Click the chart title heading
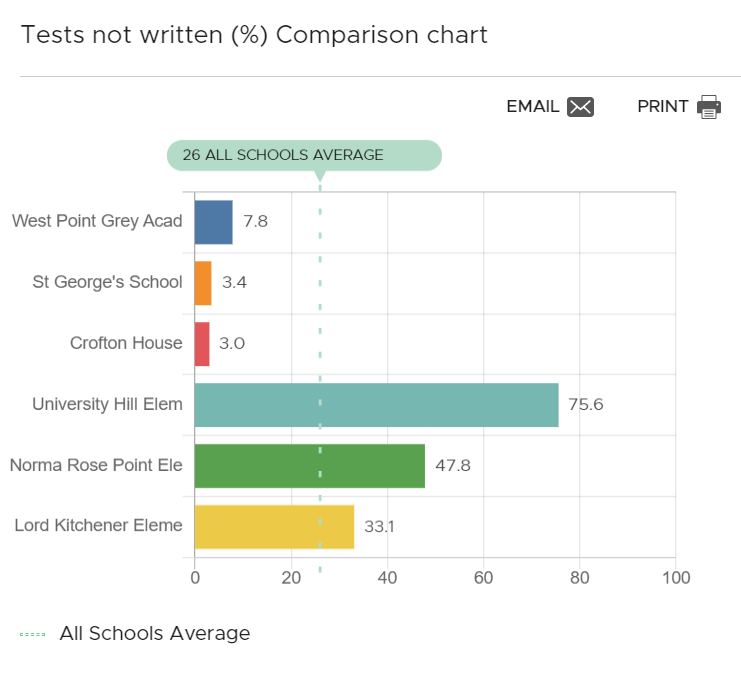The height and width of the screenshot is (677, 741). point(254,35)
